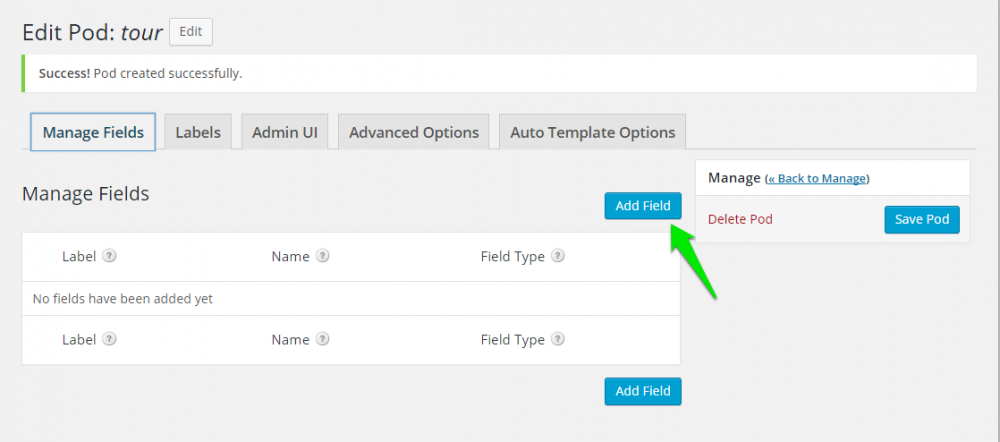
Task: Open the Labels tab
Action: (198, 132)
